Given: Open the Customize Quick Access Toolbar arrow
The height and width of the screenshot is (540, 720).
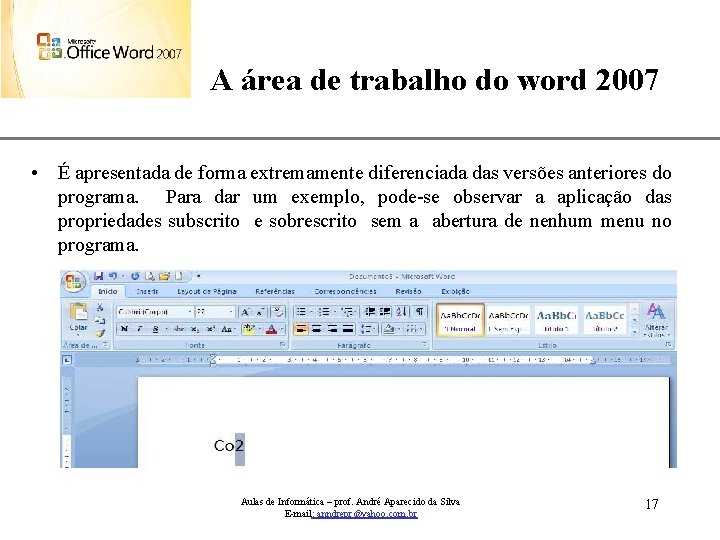Looking at the screenshot, I should tap(198, 276).
